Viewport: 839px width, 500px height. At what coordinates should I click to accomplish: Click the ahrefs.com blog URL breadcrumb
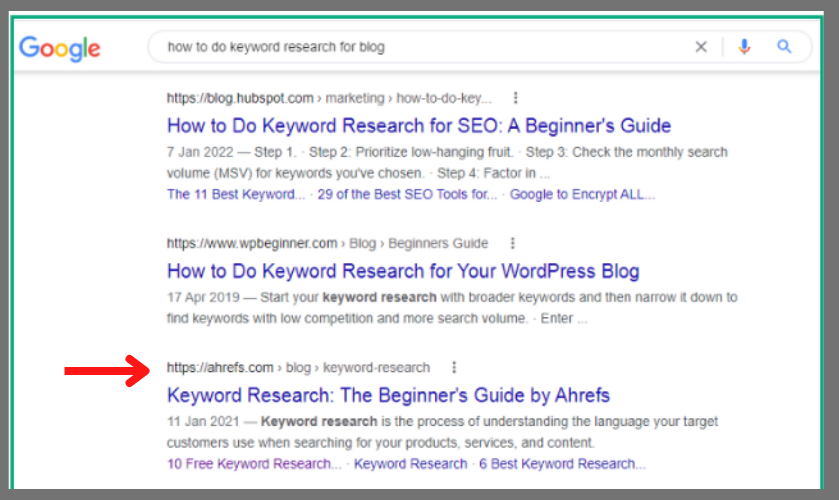(x=298, y=368)
